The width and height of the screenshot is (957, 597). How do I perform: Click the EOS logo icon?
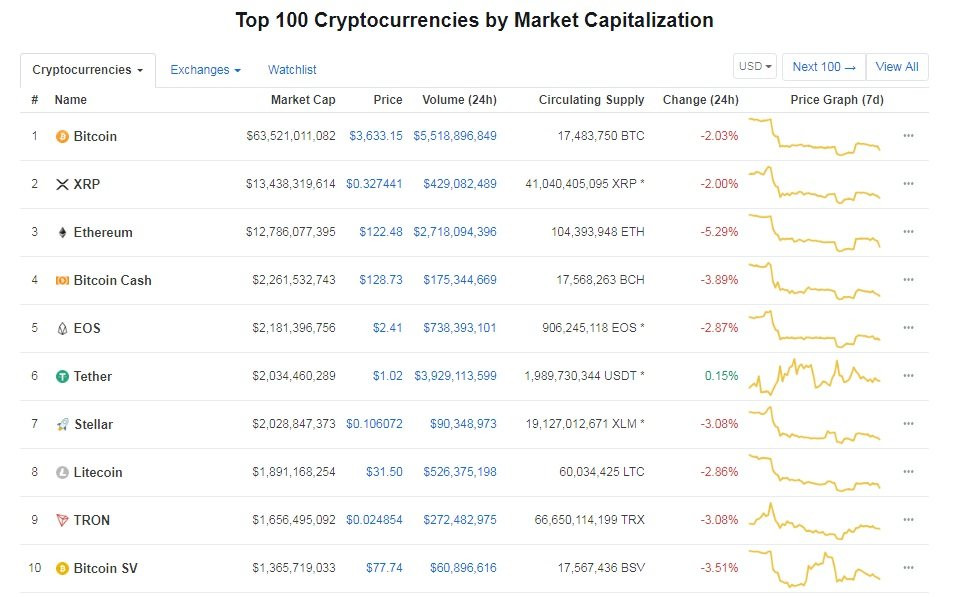tap(62, 329)
